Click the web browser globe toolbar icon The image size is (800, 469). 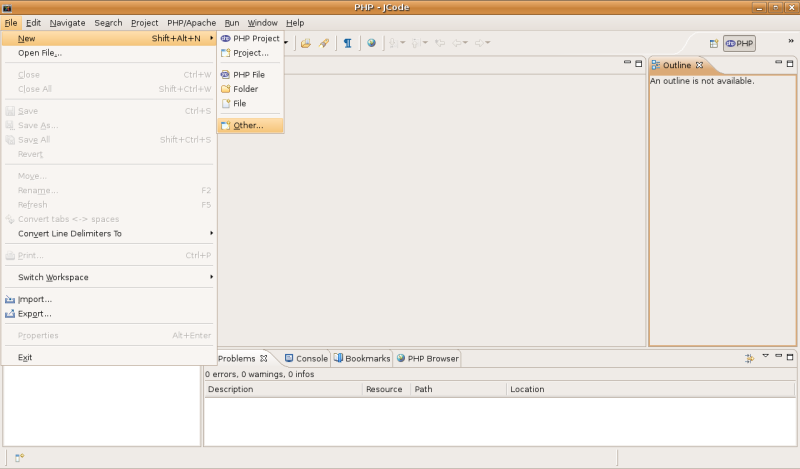(371, 43)
